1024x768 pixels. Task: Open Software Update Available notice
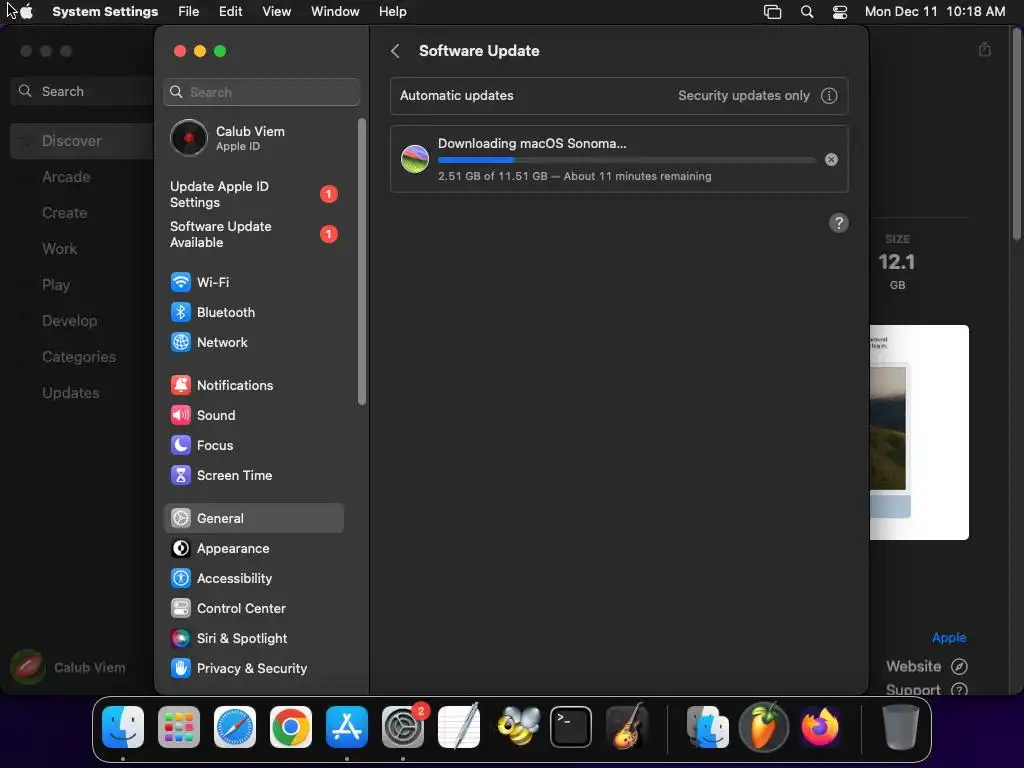253,234
